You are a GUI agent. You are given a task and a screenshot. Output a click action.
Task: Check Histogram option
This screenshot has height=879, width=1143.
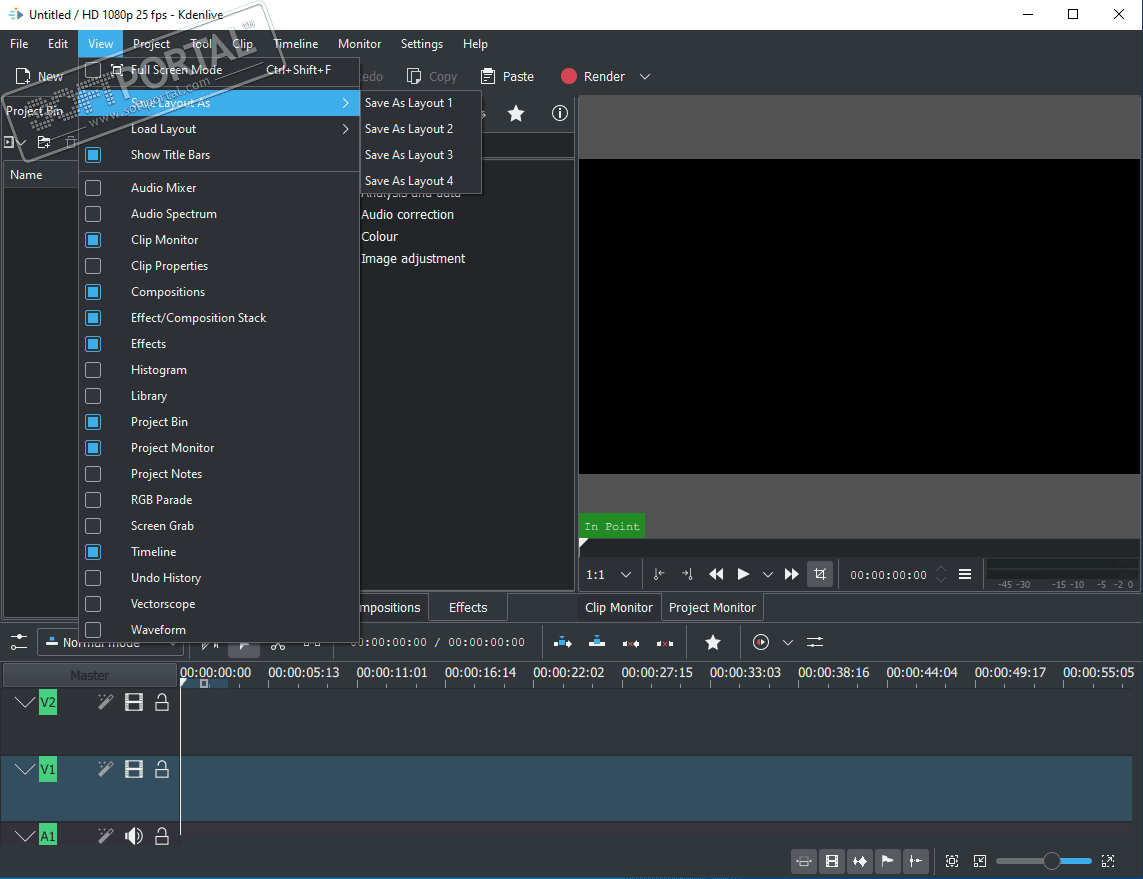click(93, 370)
